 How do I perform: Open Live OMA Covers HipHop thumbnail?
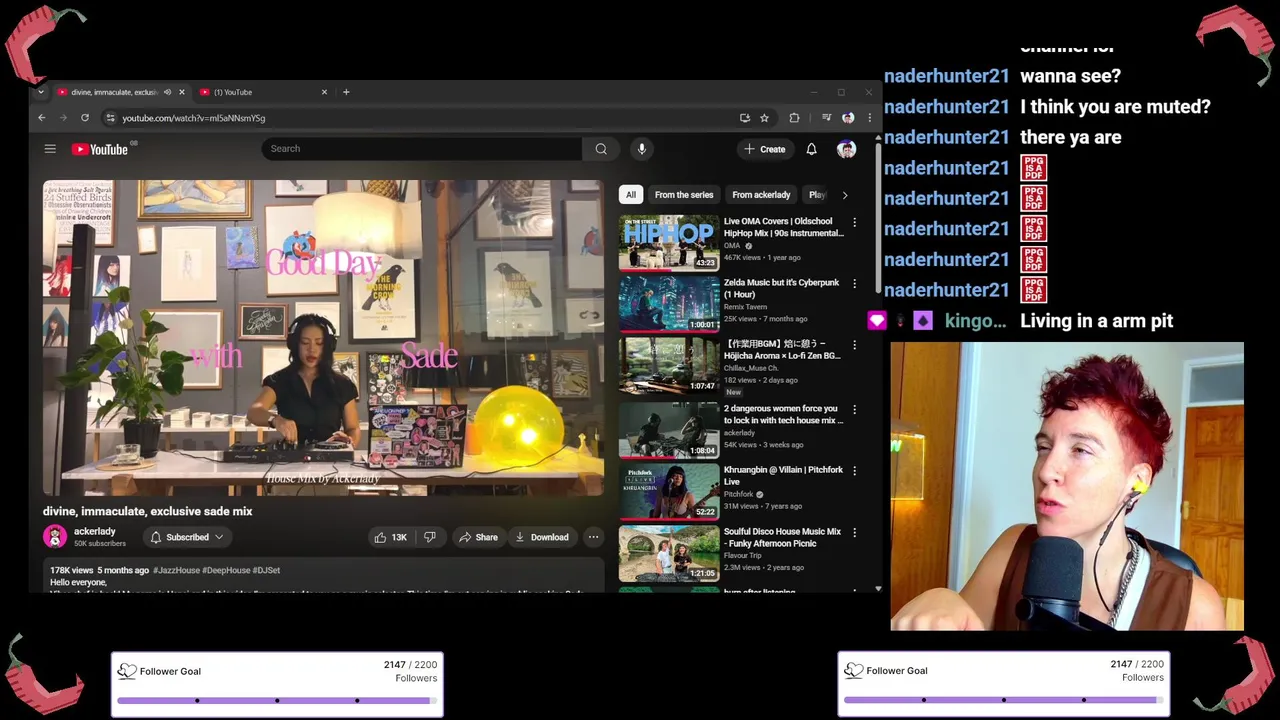[669, 243]
